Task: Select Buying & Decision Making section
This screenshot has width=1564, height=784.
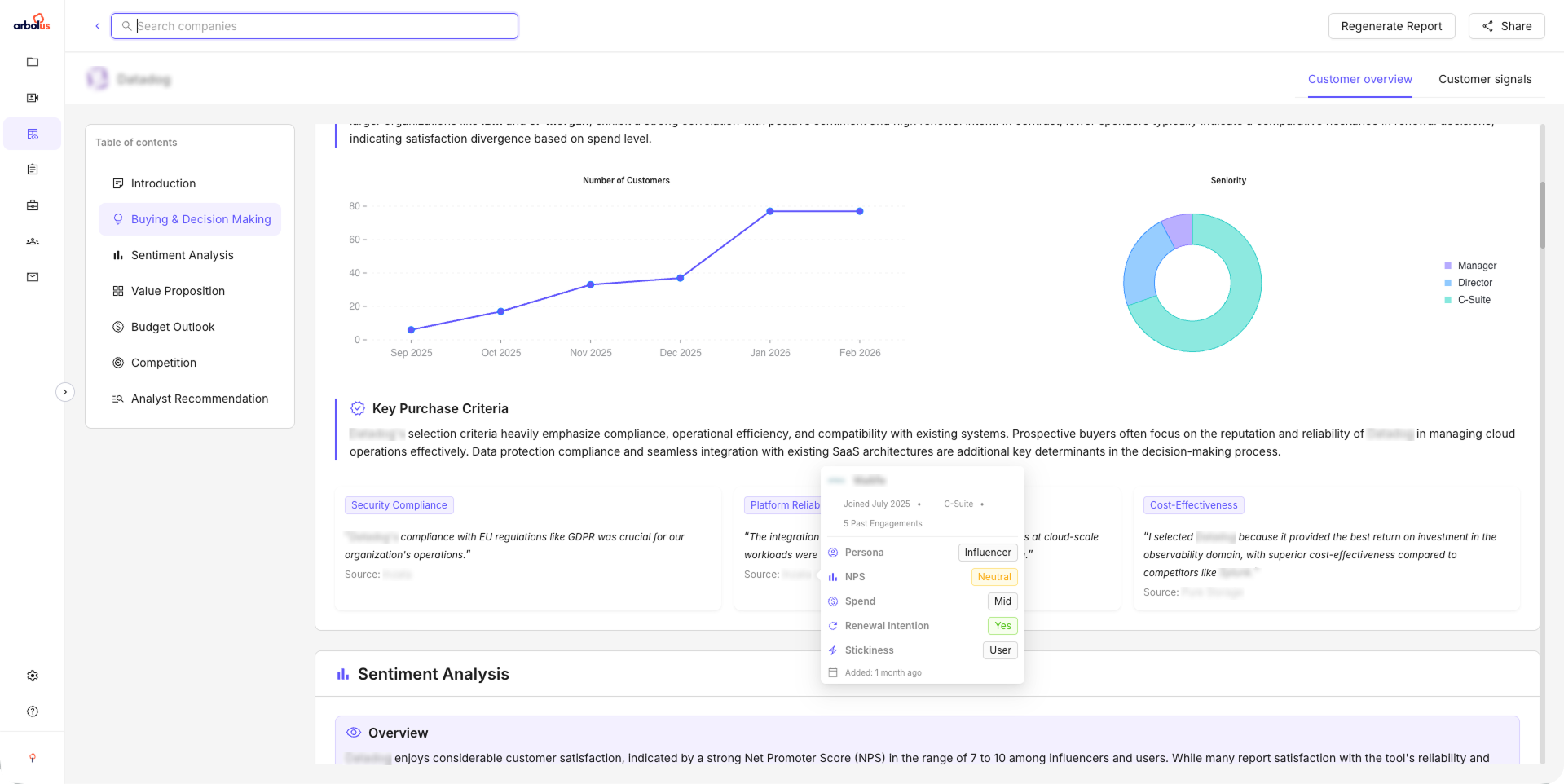Action: [x=190, y=219]
